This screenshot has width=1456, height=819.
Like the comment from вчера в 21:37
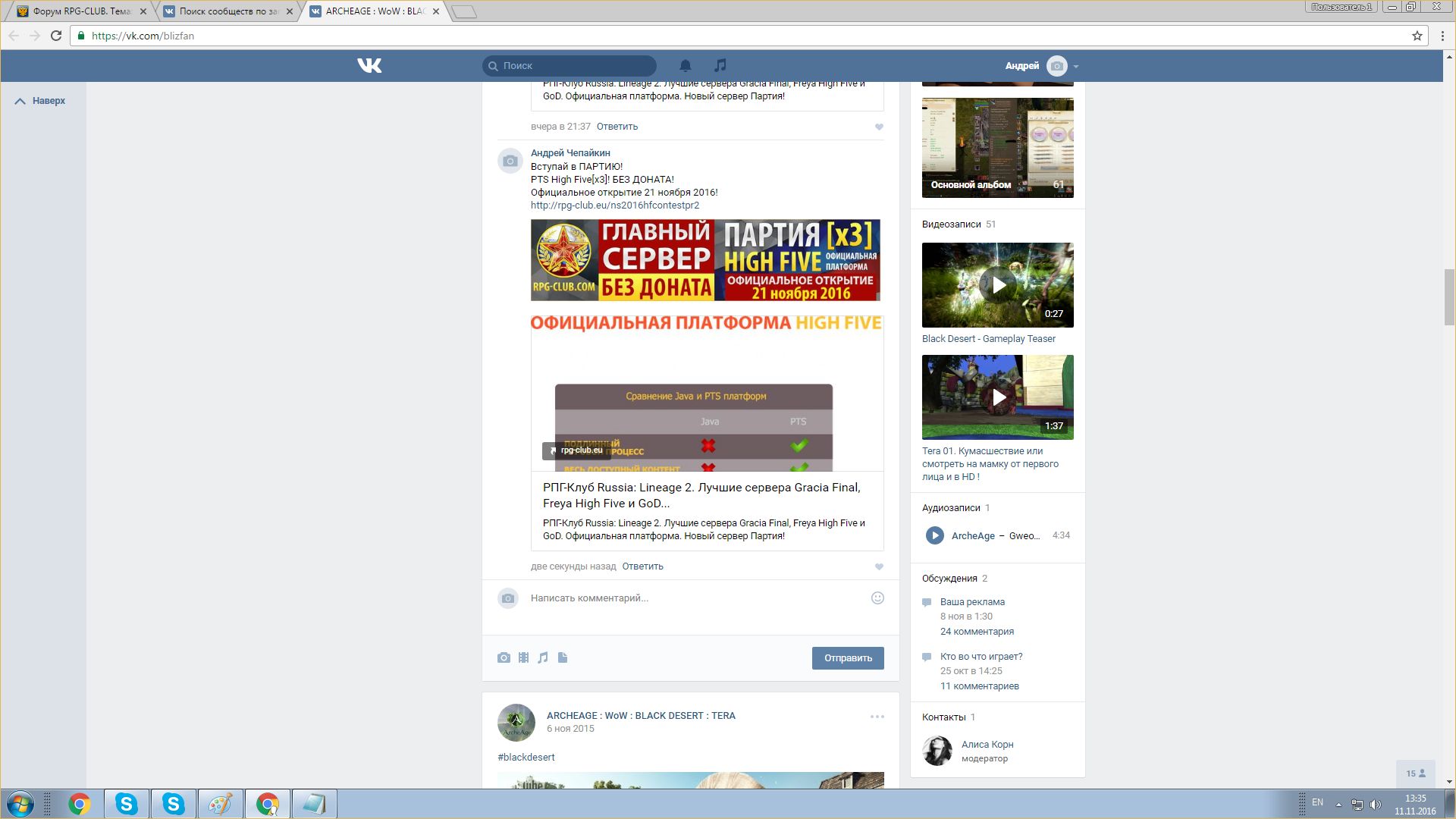tap(879, 127)
